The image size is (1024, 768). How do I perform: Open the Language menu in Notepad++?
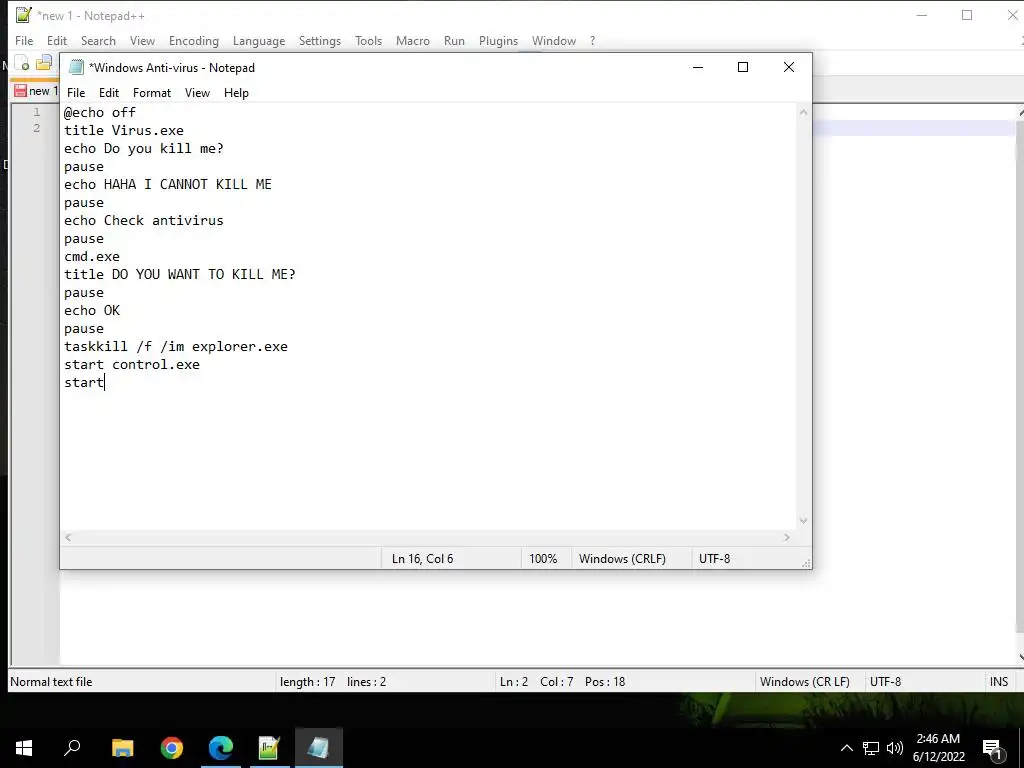coord(259,40)
